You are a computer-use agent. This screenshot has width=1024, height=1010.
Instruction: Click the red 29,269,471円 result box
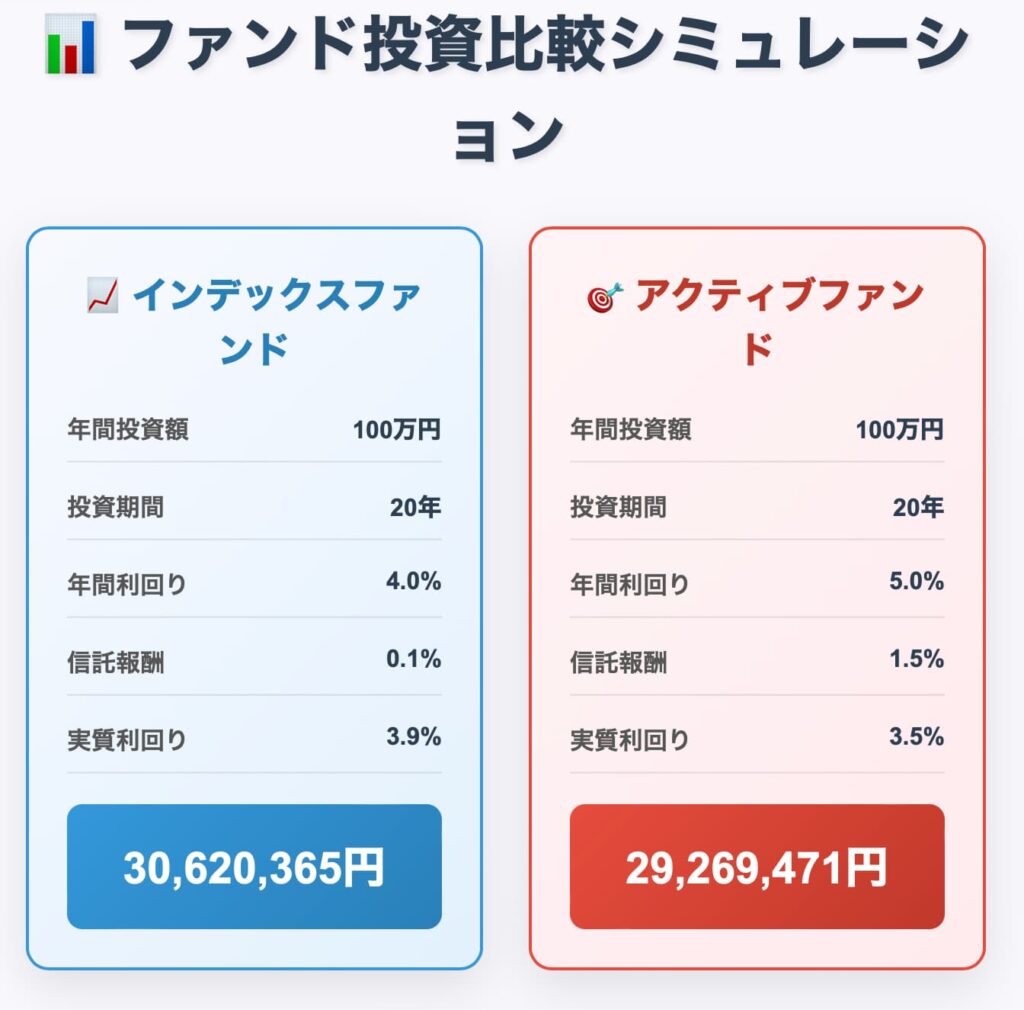(757, 866)
